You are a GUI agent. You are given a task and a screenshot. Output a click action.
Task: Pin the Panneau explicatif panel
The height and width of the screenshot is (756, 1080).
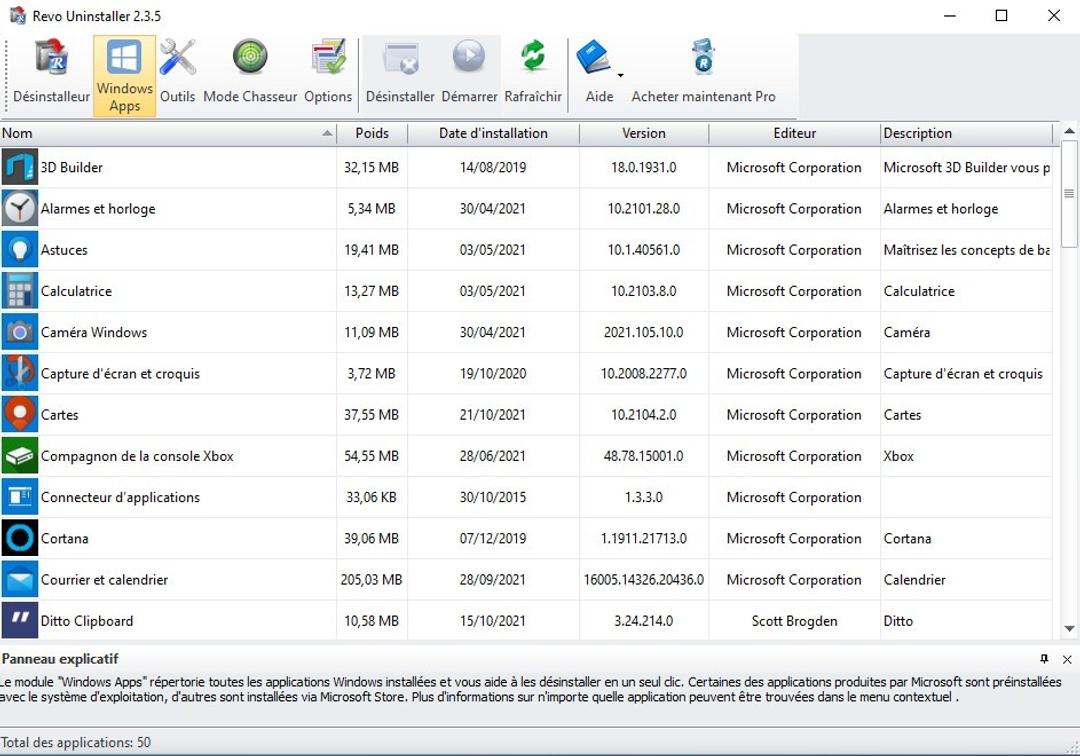pyautogui.click(x=1044, y=659)
